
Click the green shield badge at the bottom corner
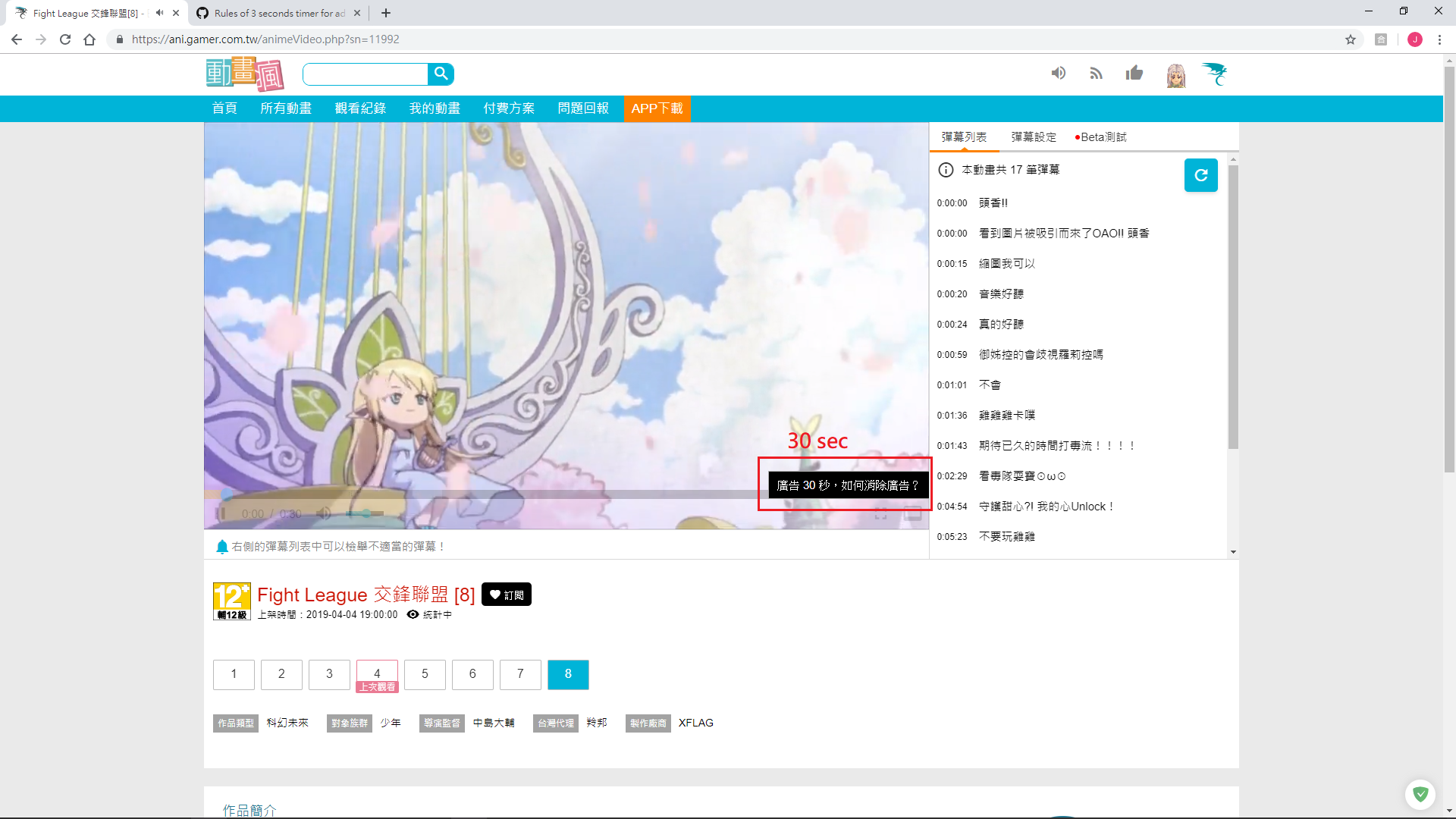tap(1420, 794)
